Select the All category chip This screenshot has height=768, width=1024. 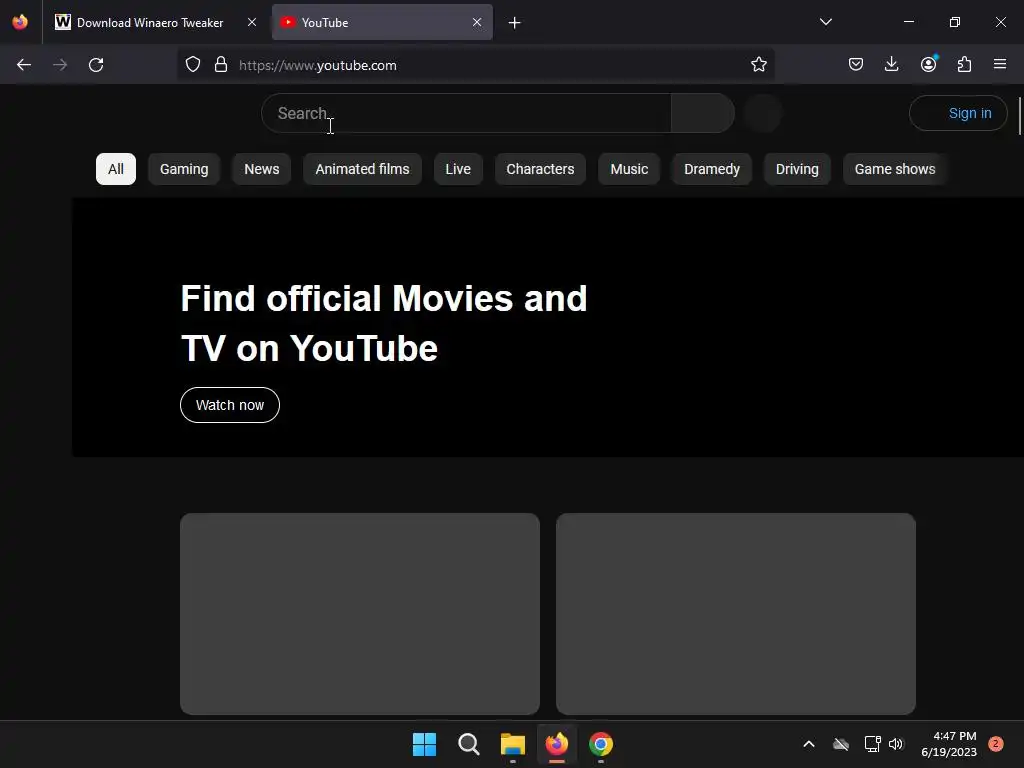(116, 169)
